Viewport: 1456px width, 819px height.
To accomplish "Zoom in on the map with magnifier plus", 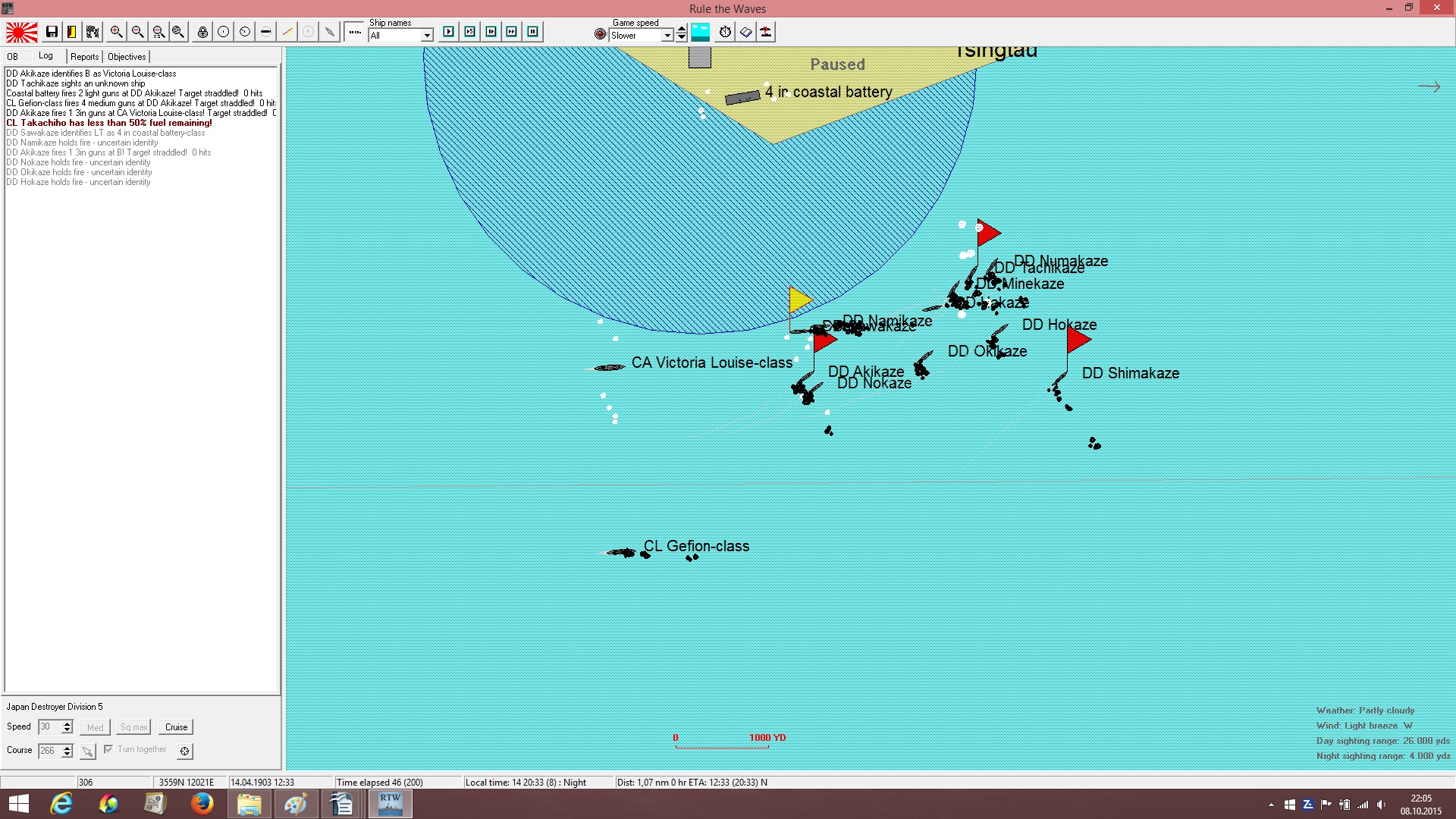I will pyautogui.click(x=116, y=32).
